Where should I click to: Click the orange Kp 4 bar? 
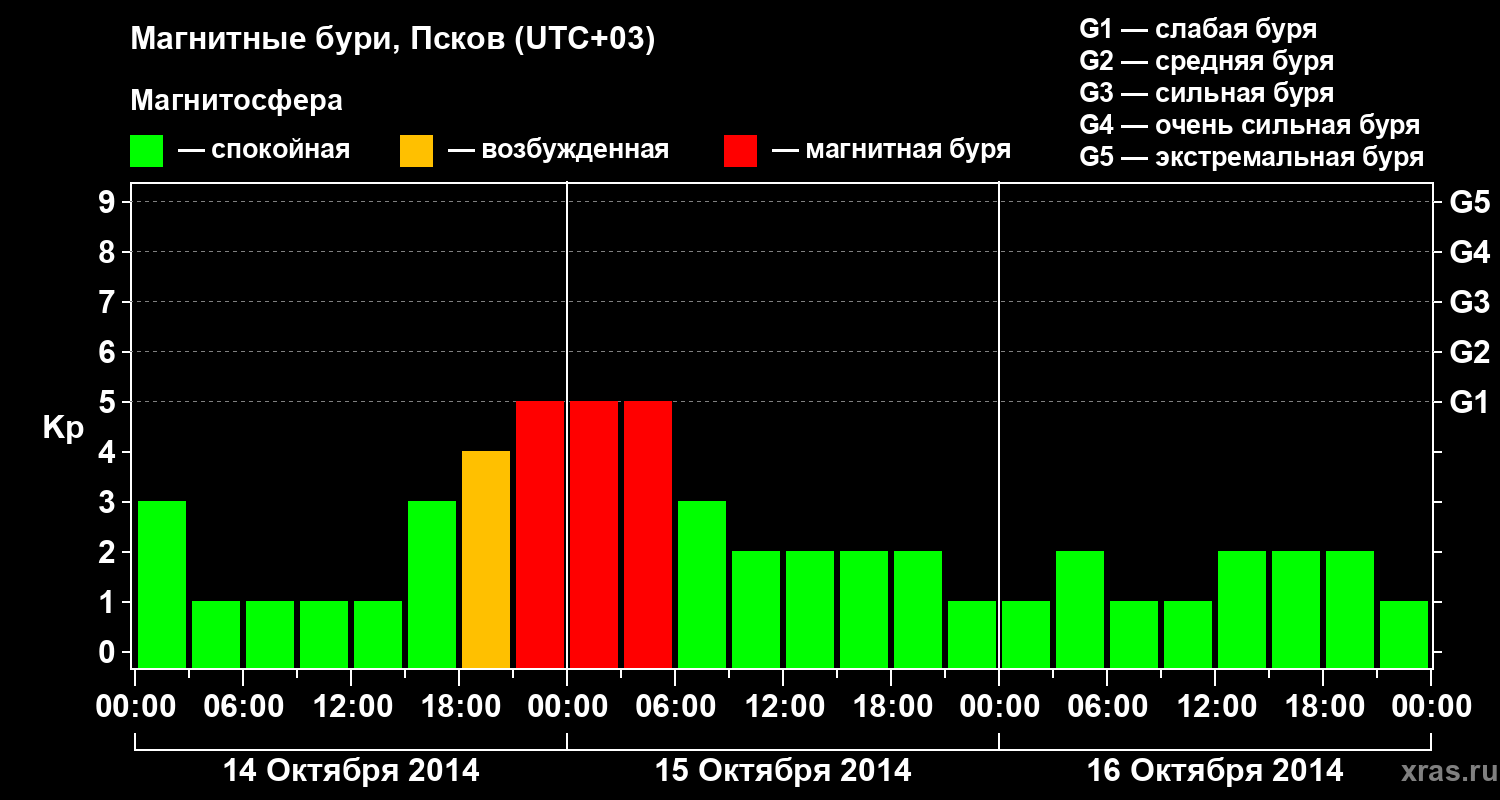486,559
